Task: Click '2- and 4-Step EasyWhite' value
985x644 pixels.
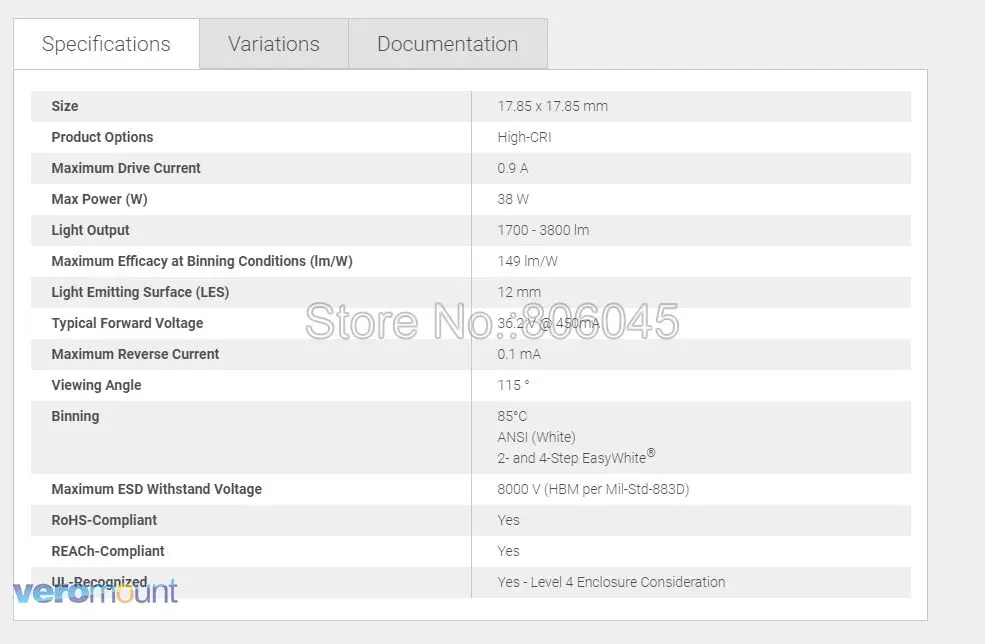Action: pos(576,457)
